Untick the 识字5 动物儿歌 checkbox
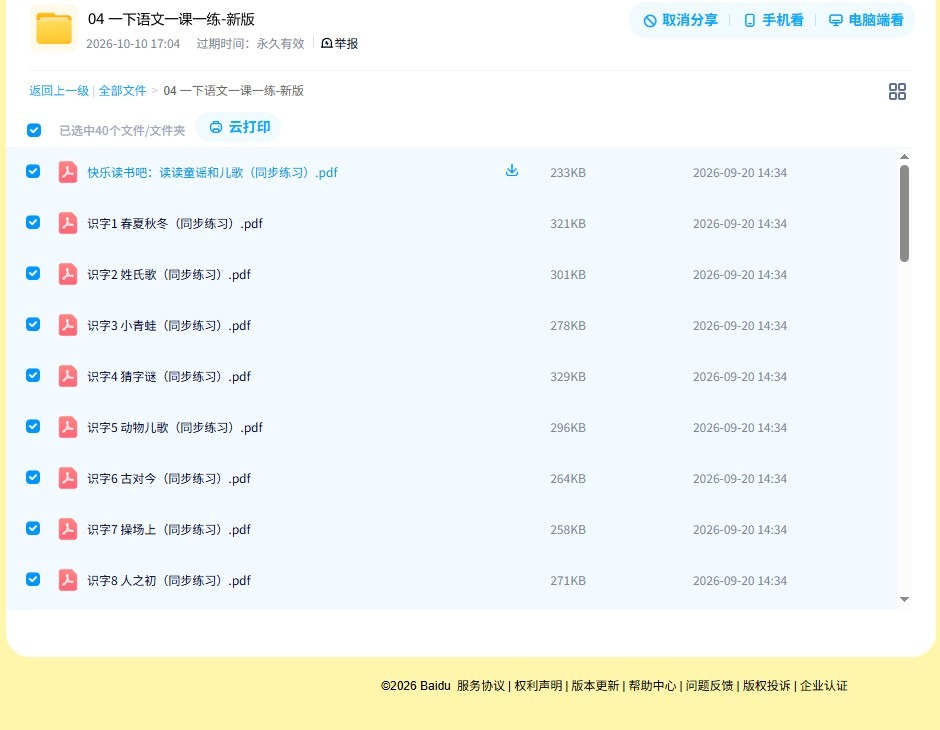Screen dimensions: 940x730 coord(33,426)
